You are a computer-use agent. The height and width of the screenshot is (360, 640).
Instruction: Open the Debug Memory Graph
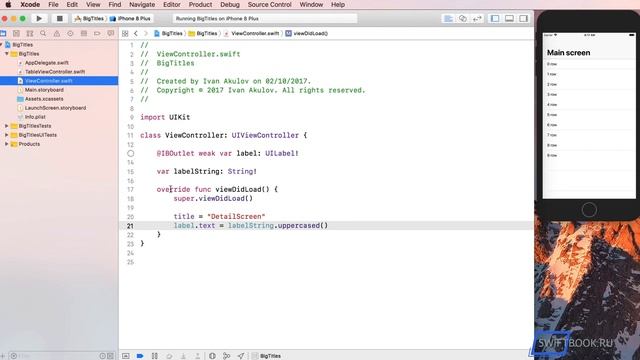click(227, 356)
